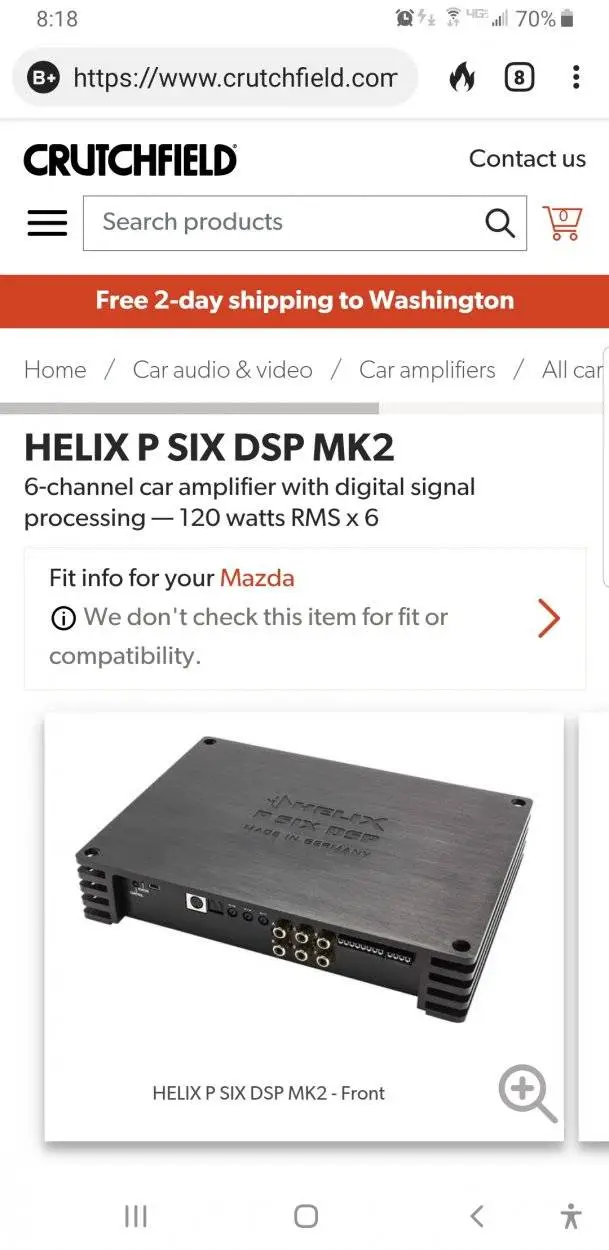Tap the search magnifier icon

point(500,222)
